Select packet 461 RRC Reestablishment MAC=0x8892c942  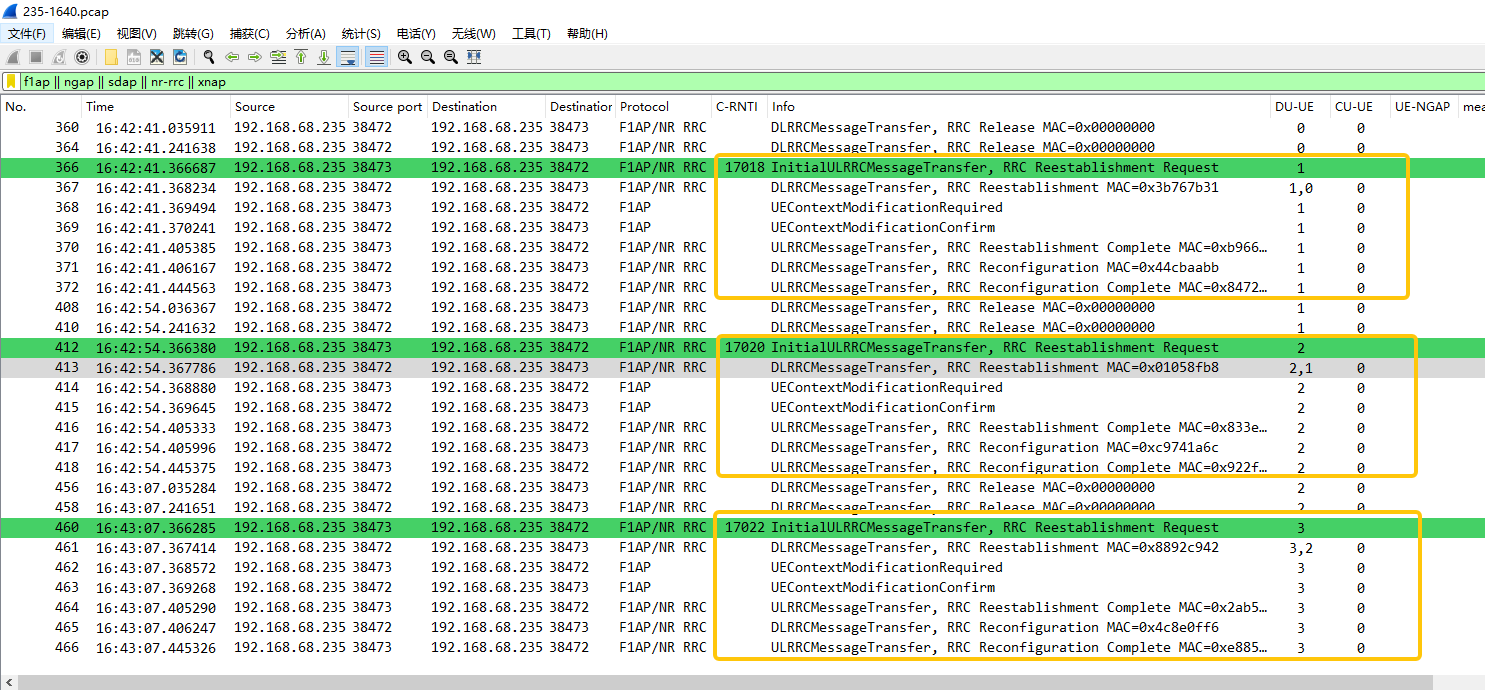(742, 547)
